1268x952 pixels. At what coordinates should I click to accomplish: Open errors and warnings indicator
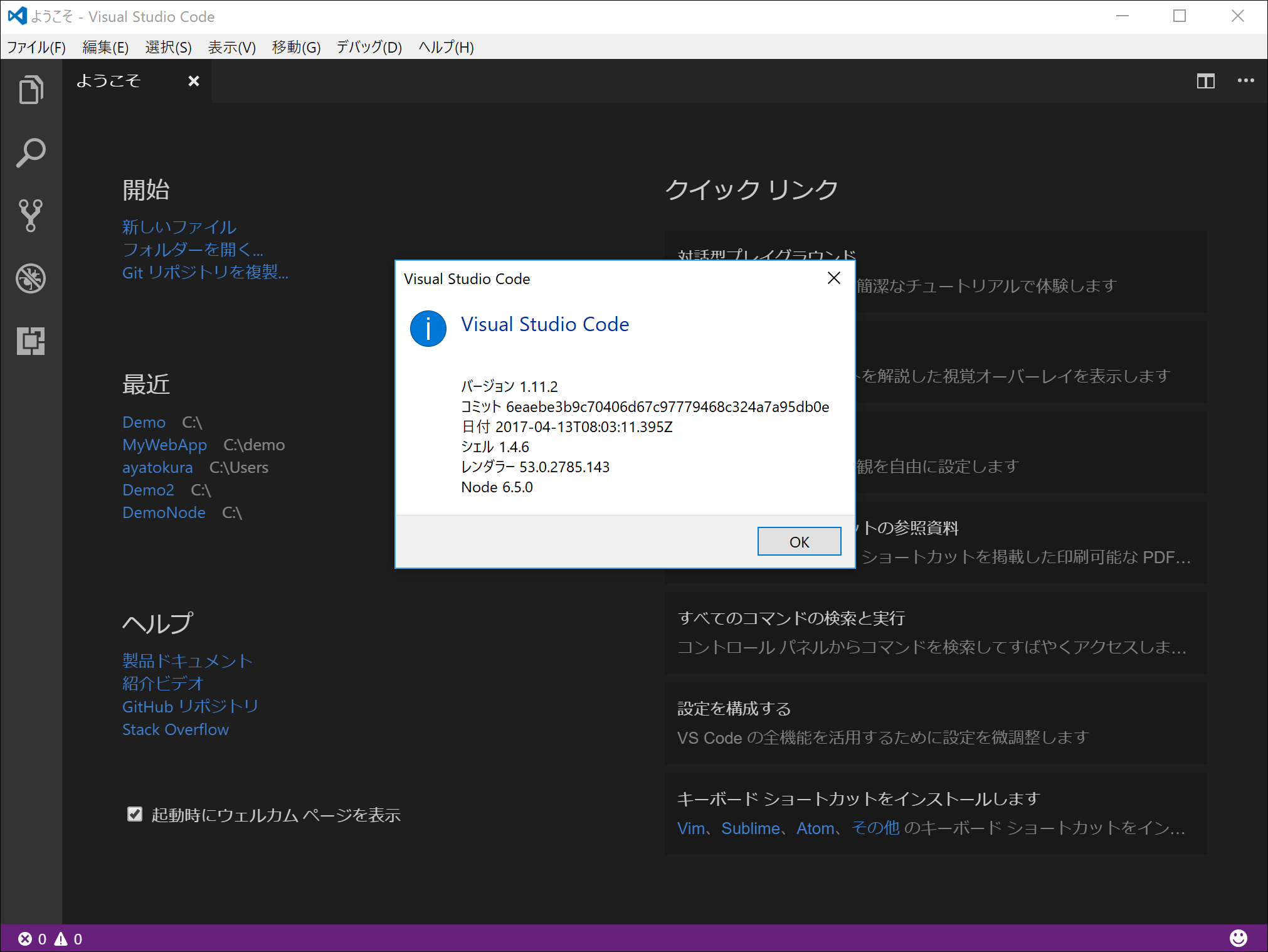coord(49,938)
